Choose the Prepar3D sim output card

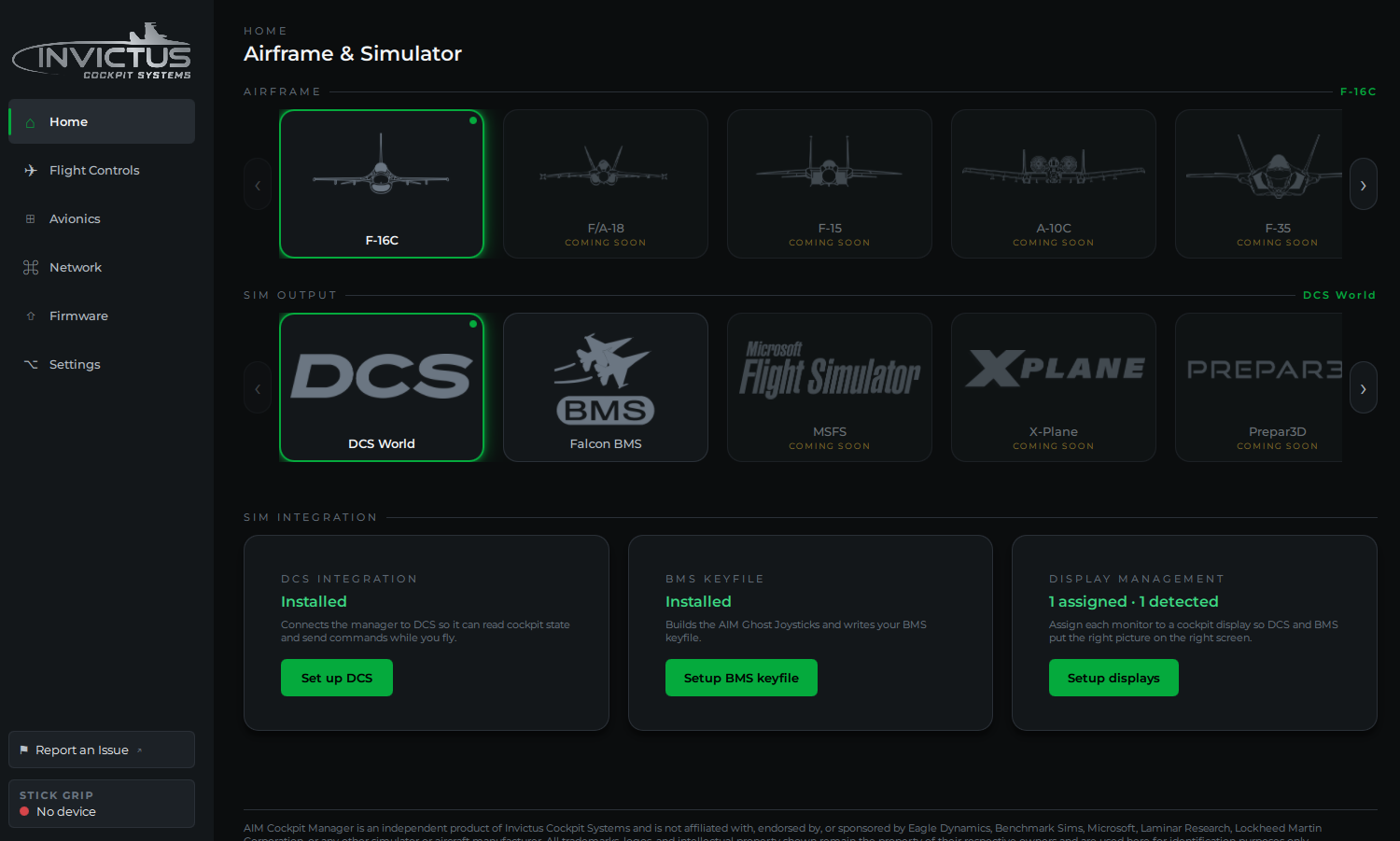1259,387
